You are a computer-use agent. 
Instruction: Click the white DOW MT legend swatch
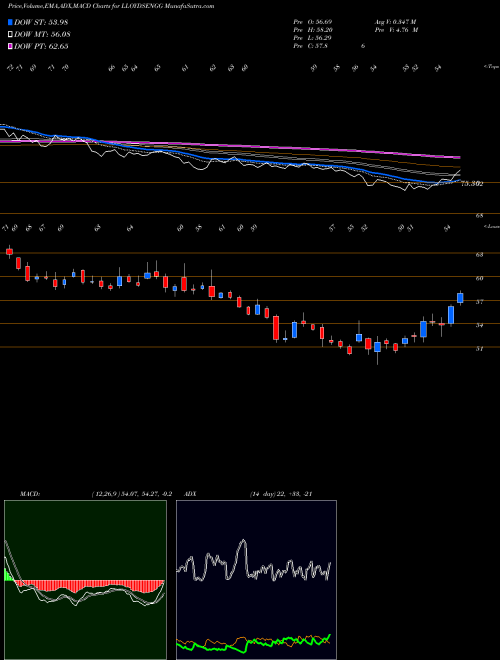click(x=10, y=34)
